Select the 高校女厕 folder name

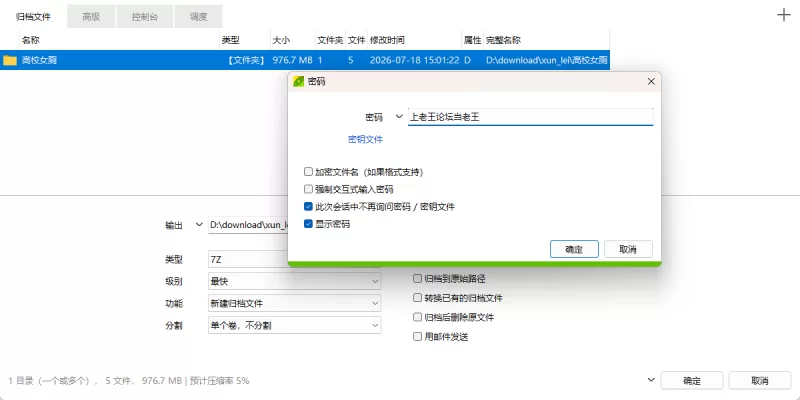pyautogui.click(x=39, y=60)
